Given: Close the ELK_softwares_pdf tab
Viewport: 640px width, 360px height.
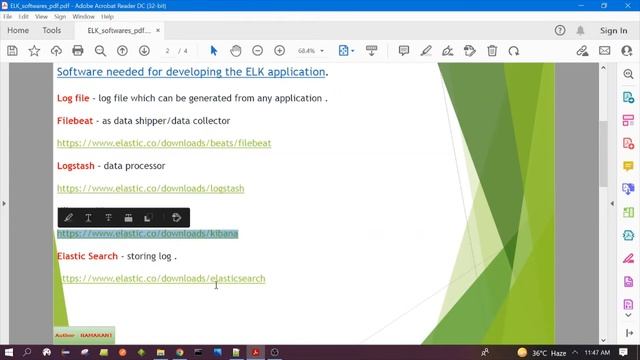Looking at the screenshot, I should [158, 31].
